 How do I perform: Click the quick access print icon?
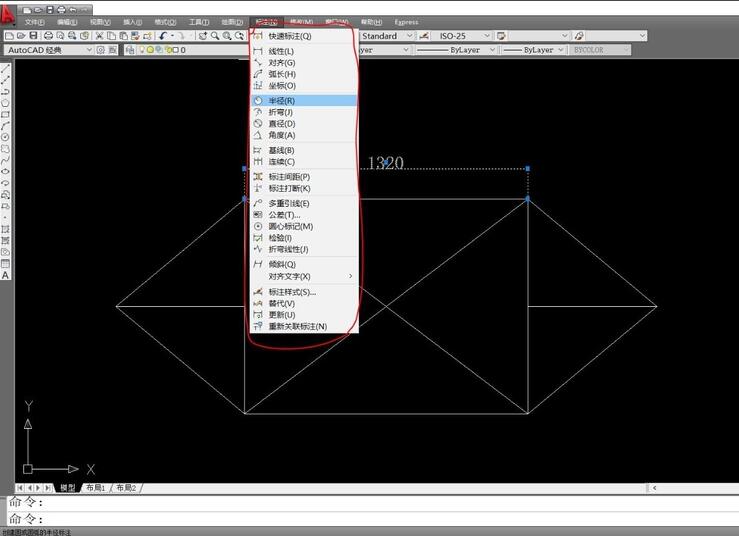pos(61,10)
